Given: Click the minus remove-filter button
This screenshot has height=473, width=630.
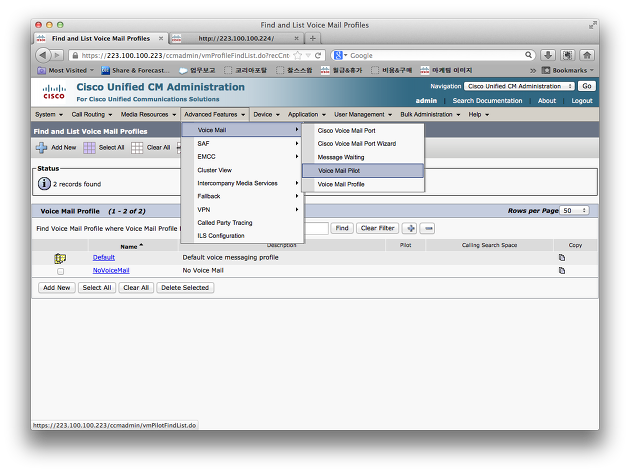Looking at the screenshot, I should click(428, 228).
